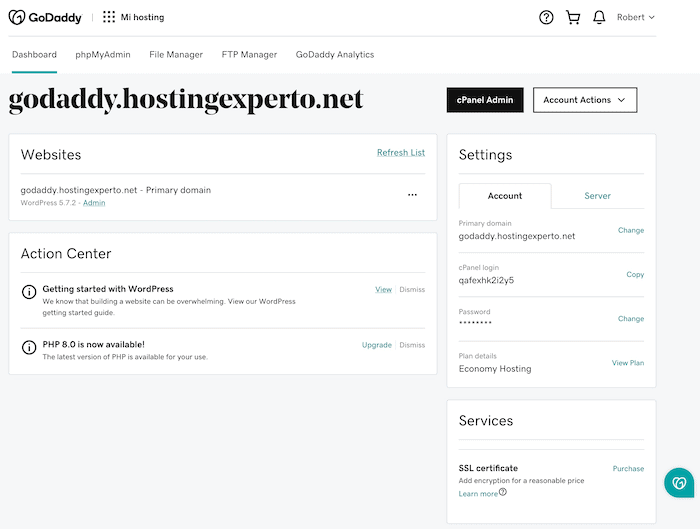Change the primary domain
700x529 pixels.
click(631, 230)
